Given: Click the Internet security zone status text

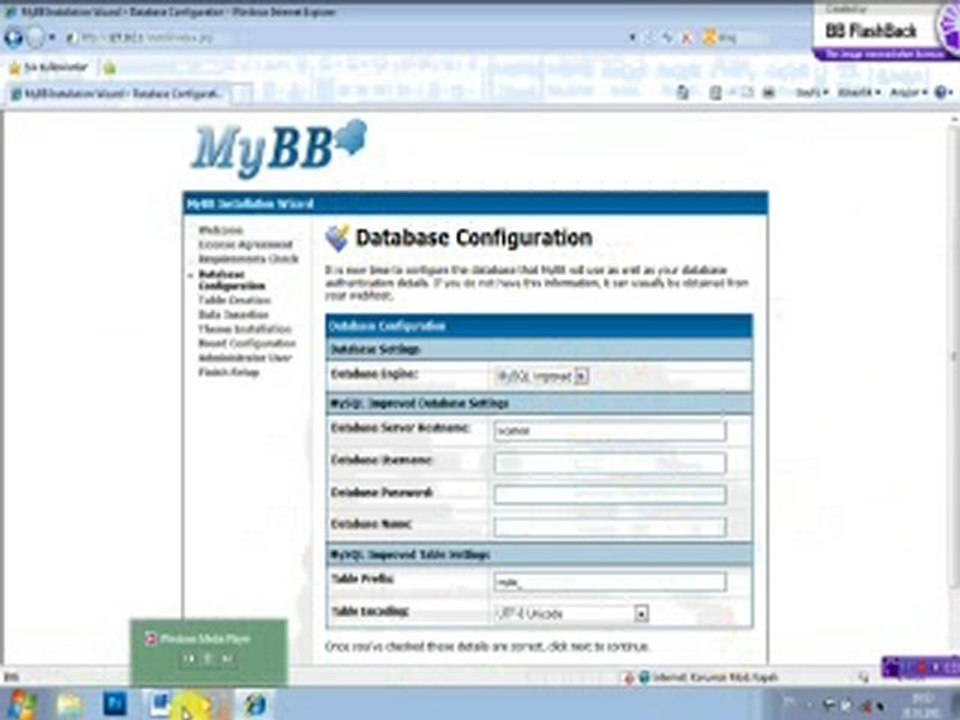Looking at the screenshot, I should (714, 677).
